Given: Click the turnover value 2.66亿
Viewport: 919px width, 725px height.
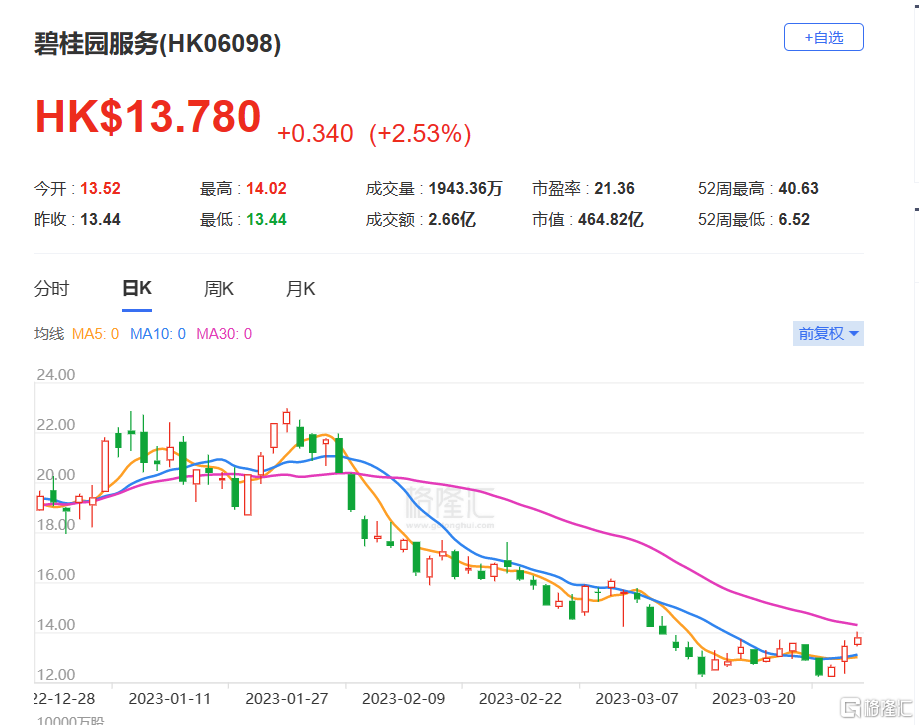Looking at the screenshot, I should 452,220.
